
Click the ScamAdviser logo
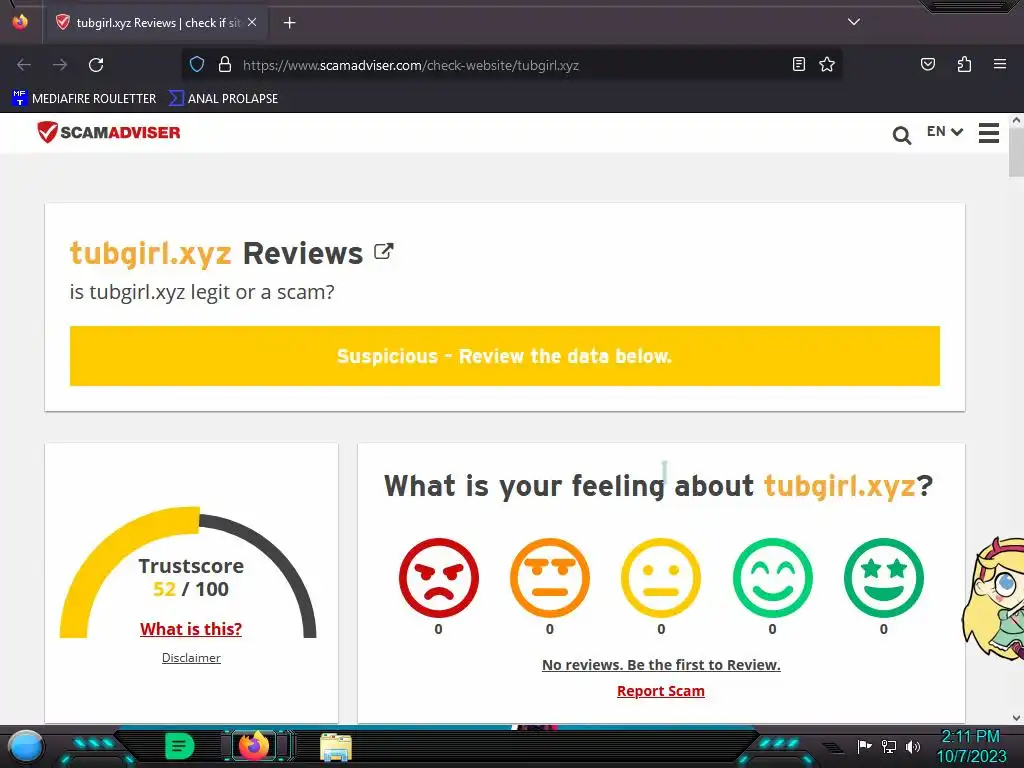click(x=108, y=132)
